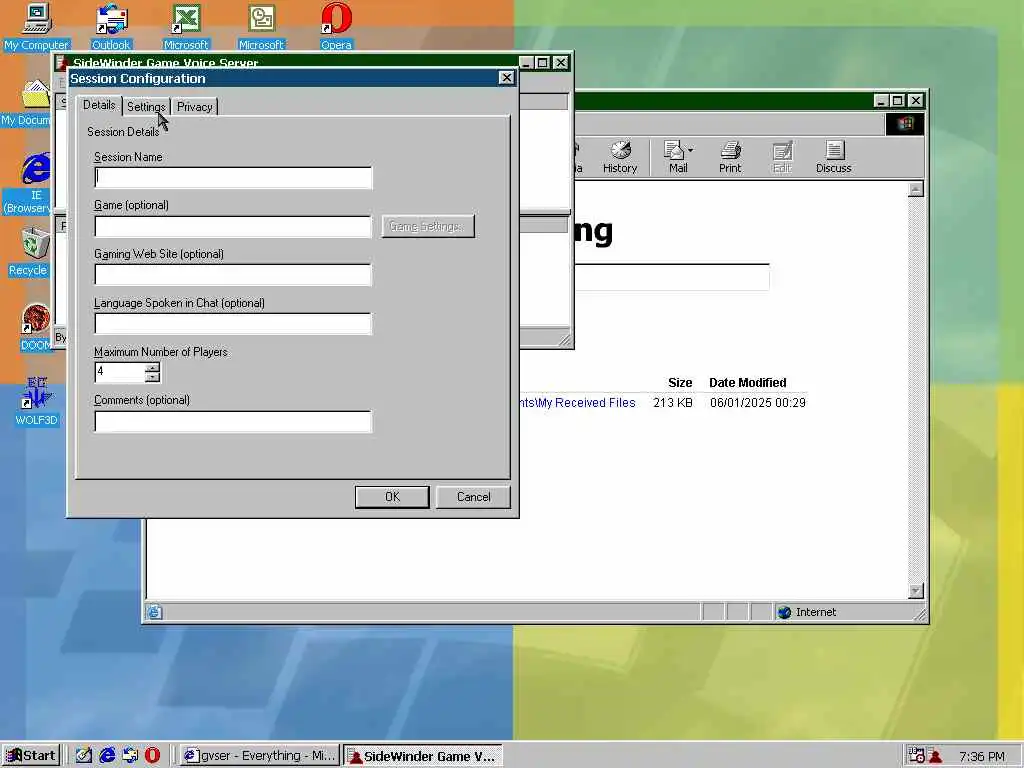Switch to SideWinder Game Voice taskbar button
The image size is (1024, 768).
coord(423,756)
